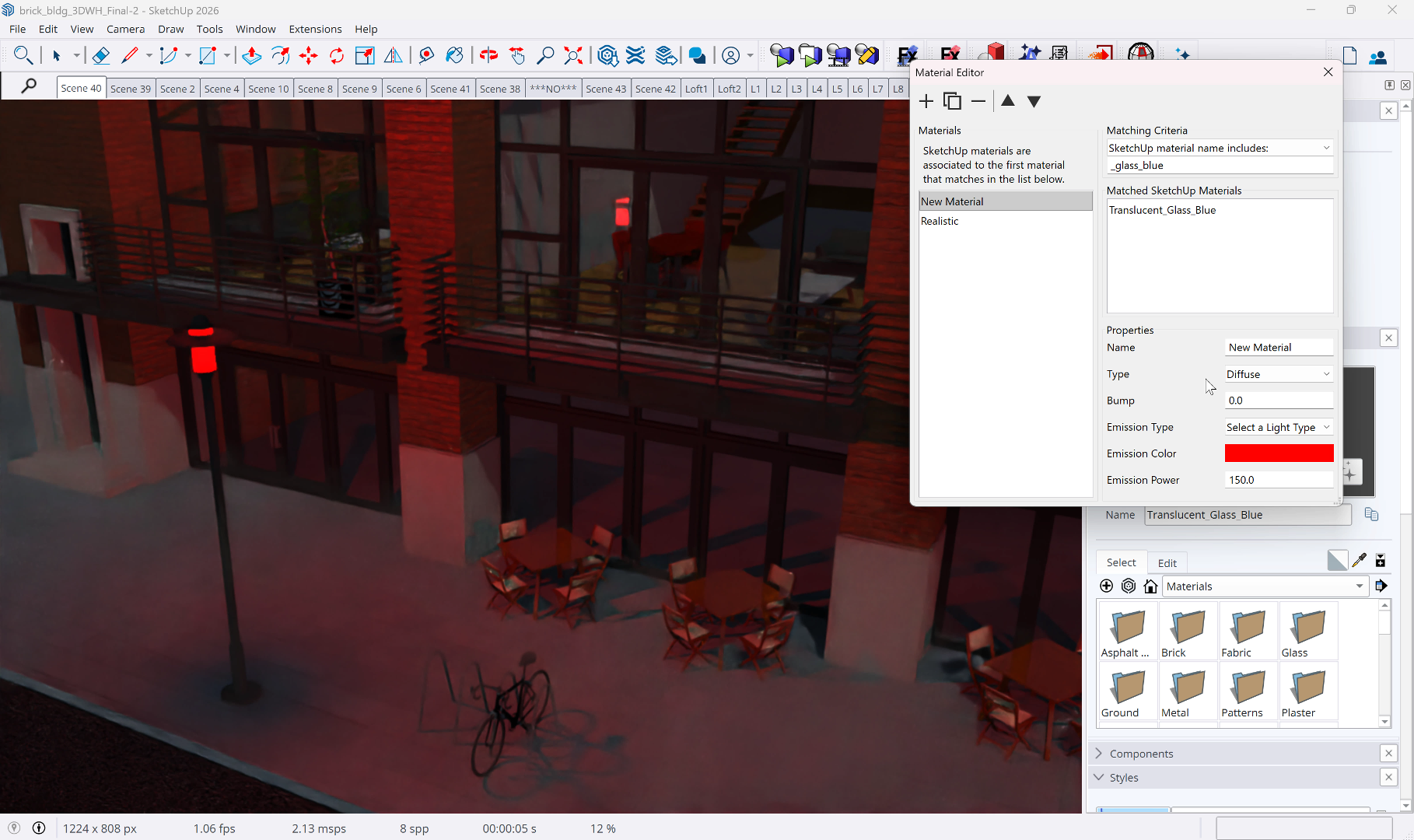1414x840 pixels.
Task: Open the Extensions menu
Action: [315, 29]
